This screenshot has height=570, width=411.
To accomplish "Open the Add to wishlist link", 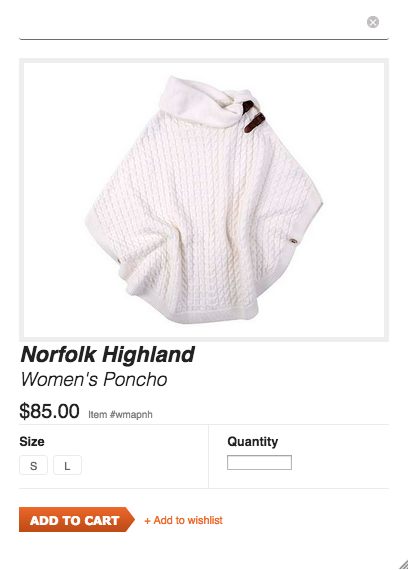I will pos(184,520).
